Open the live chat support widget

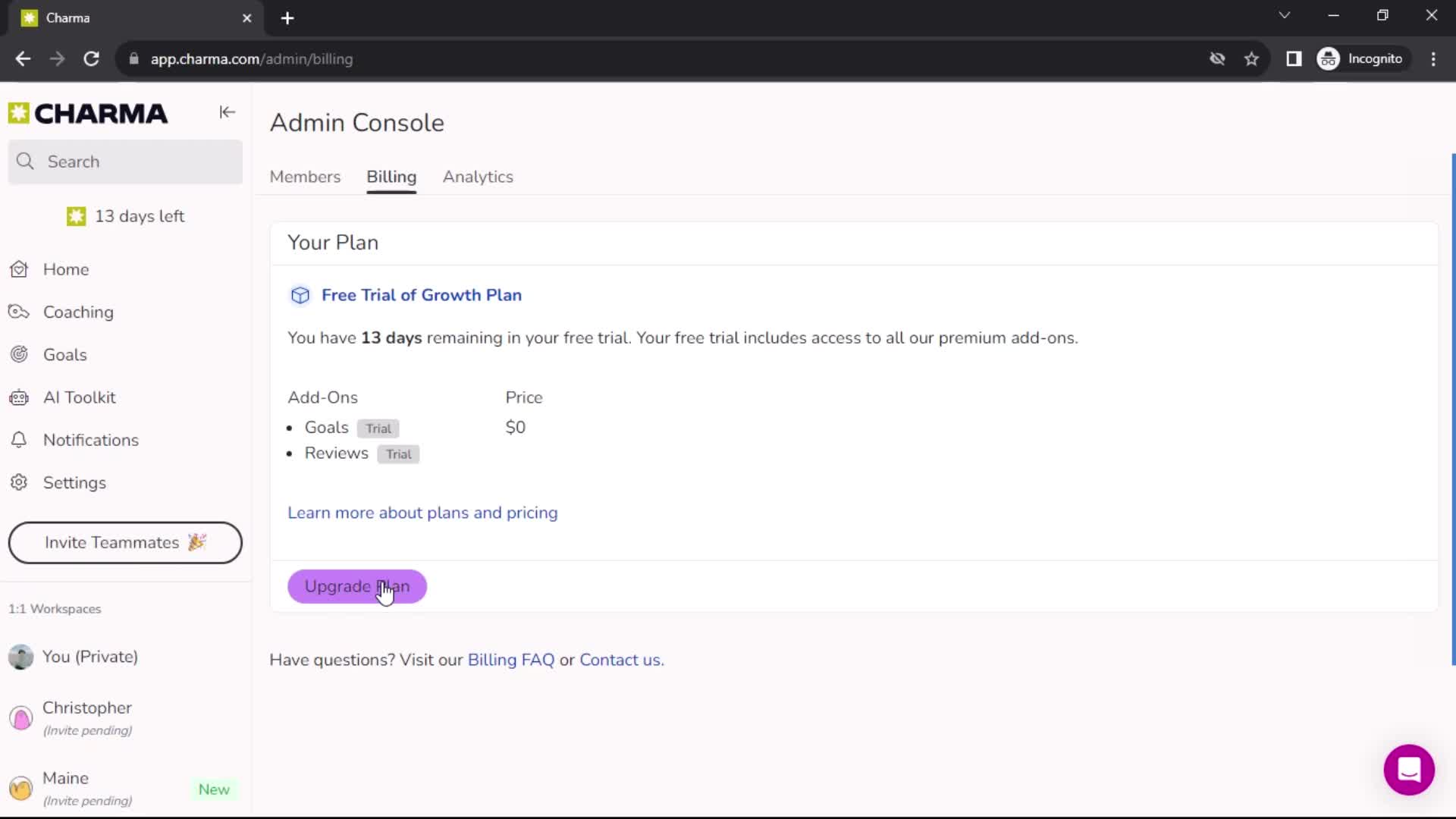(x=1409, y=769)
